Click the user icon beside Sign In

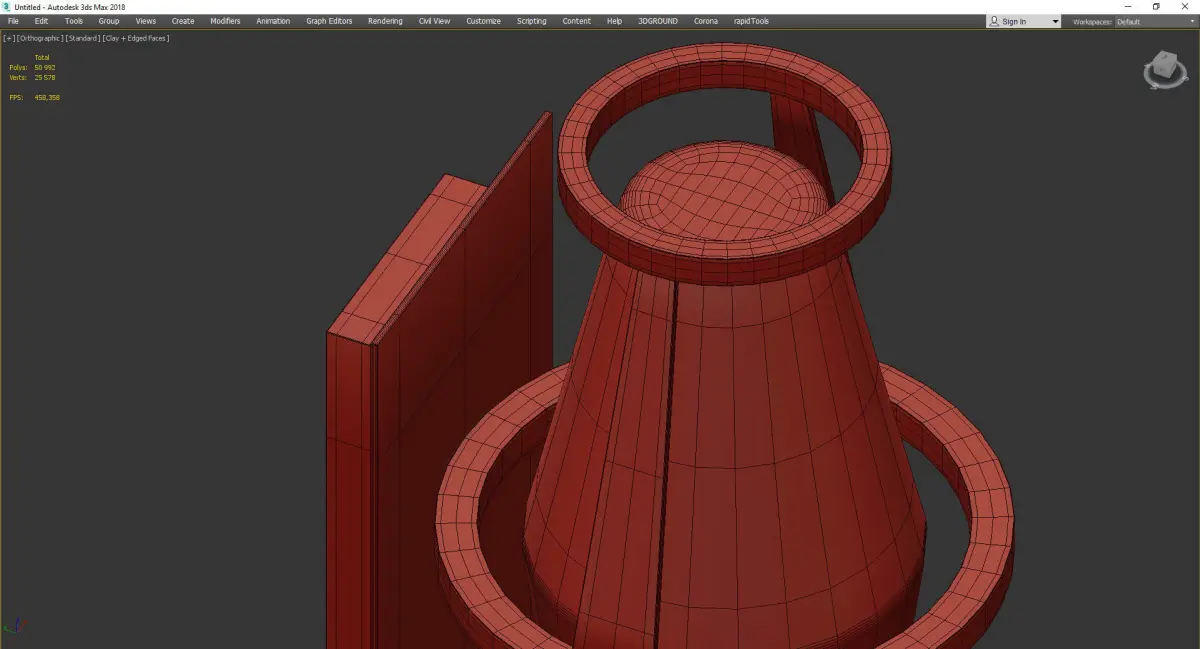[x=994, y=21]
